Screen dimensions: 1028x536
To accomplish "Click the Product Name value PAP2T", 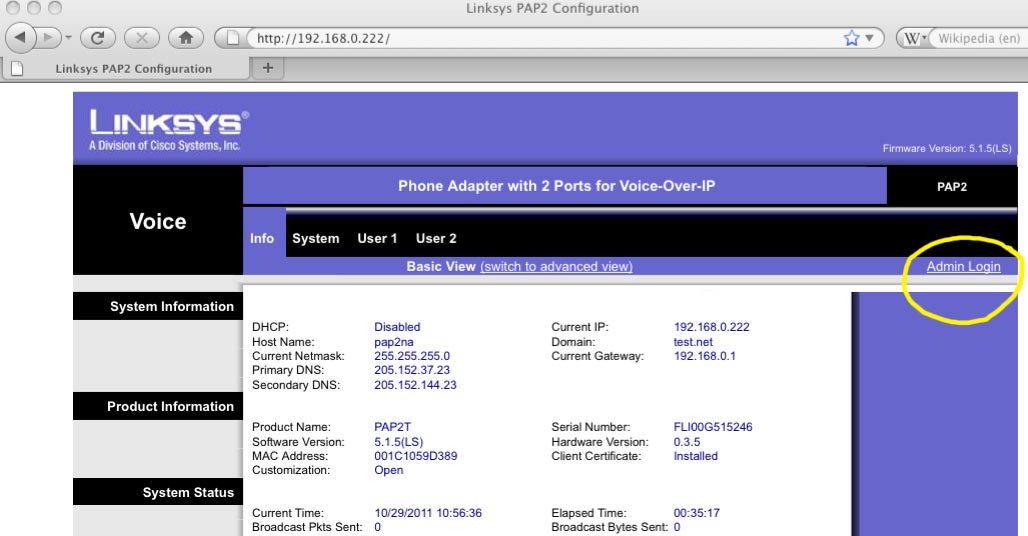I will (x=393, y=427).
